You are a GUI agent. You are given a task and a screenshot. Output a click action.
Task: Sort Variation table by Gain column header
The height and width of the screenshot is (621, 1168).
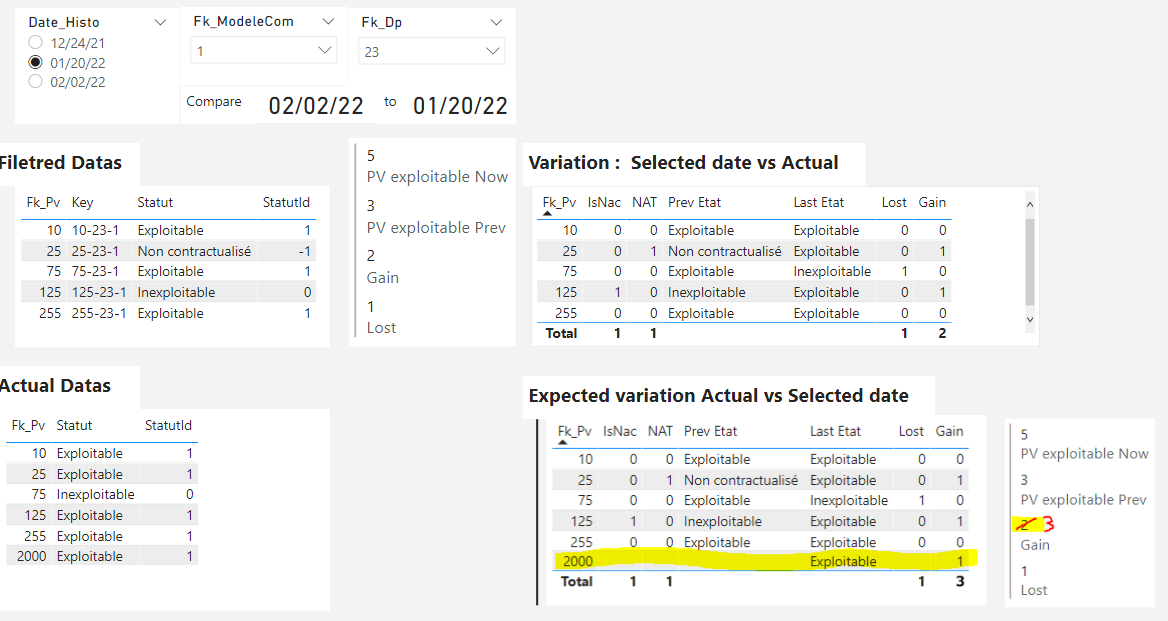point(932,203)
